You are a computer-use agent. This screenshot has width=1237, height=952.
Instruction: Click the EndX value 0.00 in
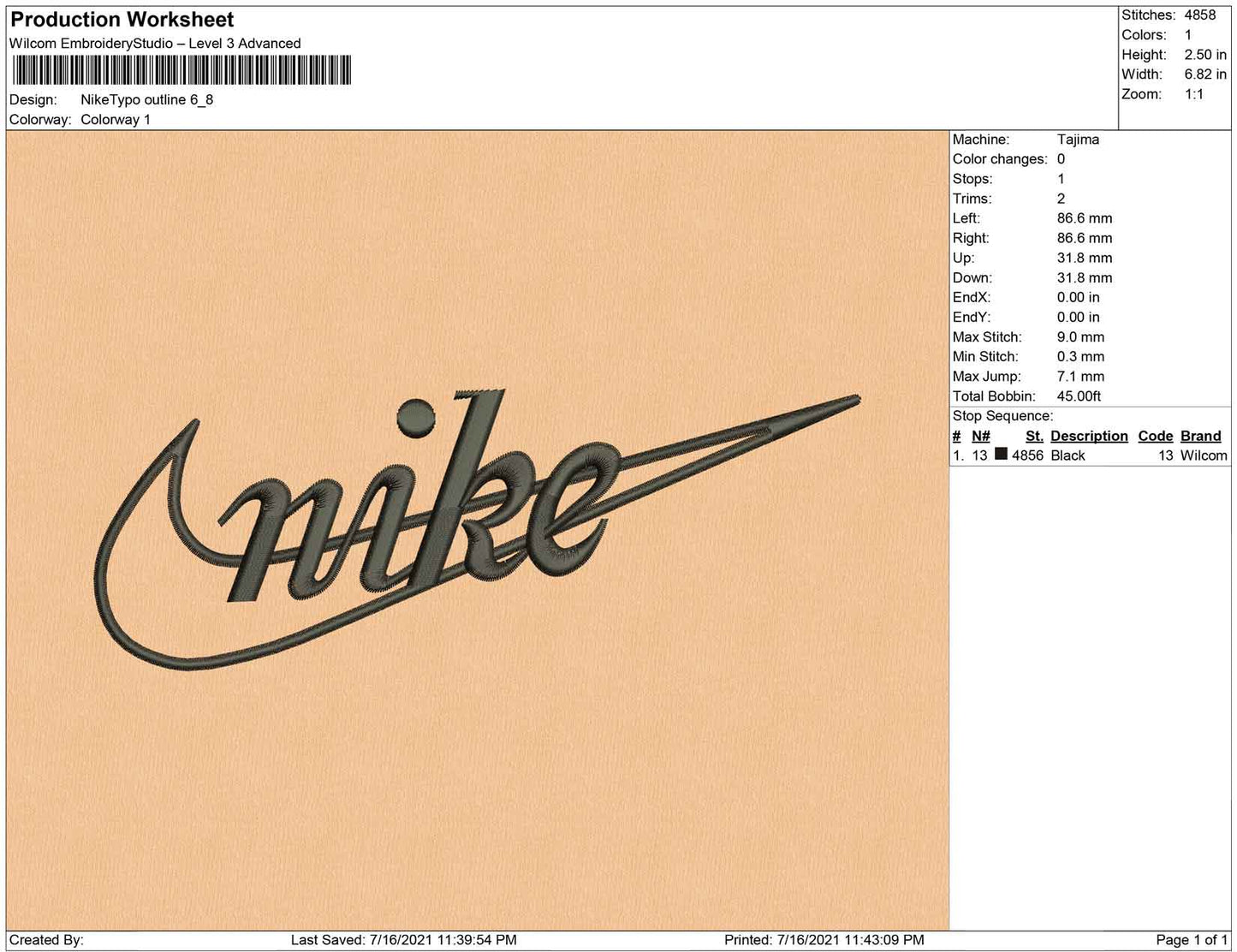1079,297
